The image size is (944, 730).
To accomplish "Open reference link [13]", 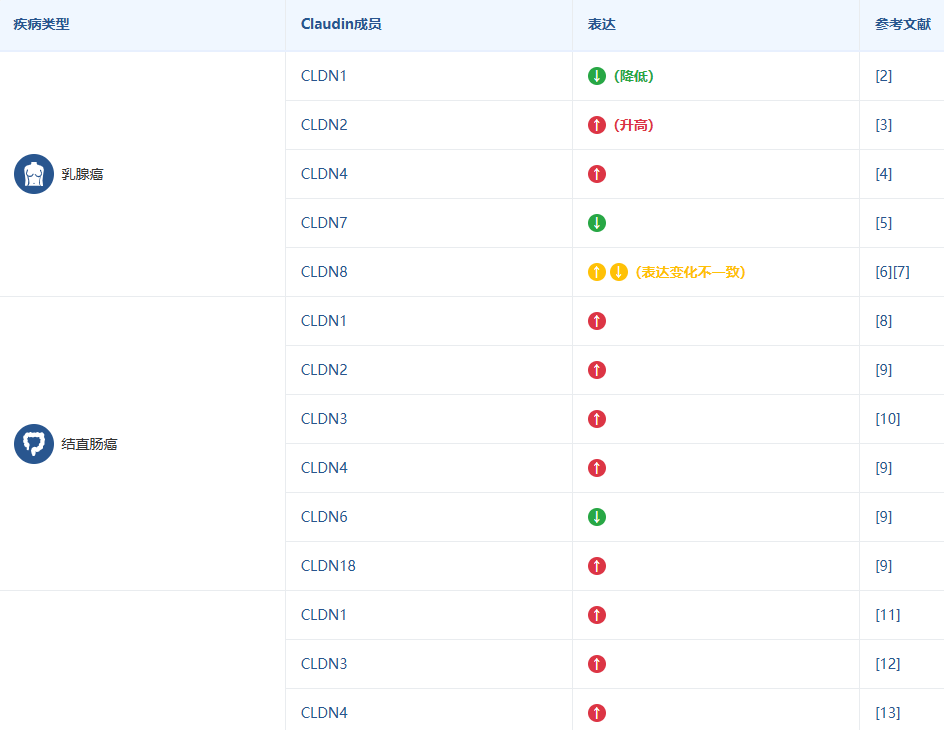I will 887,713.
